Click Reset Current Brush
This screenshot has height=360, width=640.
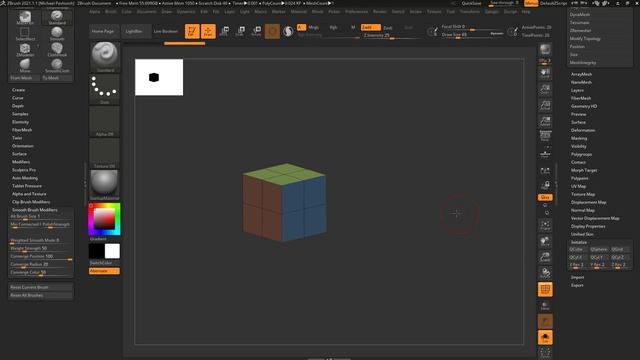click(41, 287)
